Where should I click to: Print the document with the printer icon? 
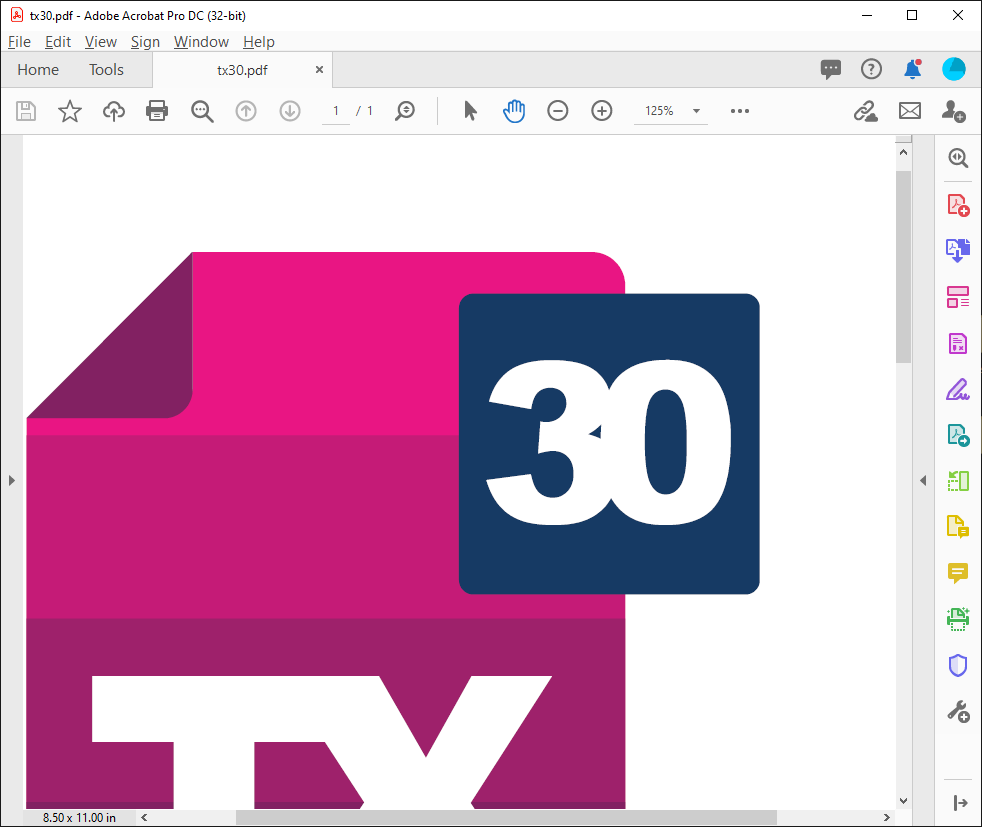pyautogui.click(x=157, y=111)
